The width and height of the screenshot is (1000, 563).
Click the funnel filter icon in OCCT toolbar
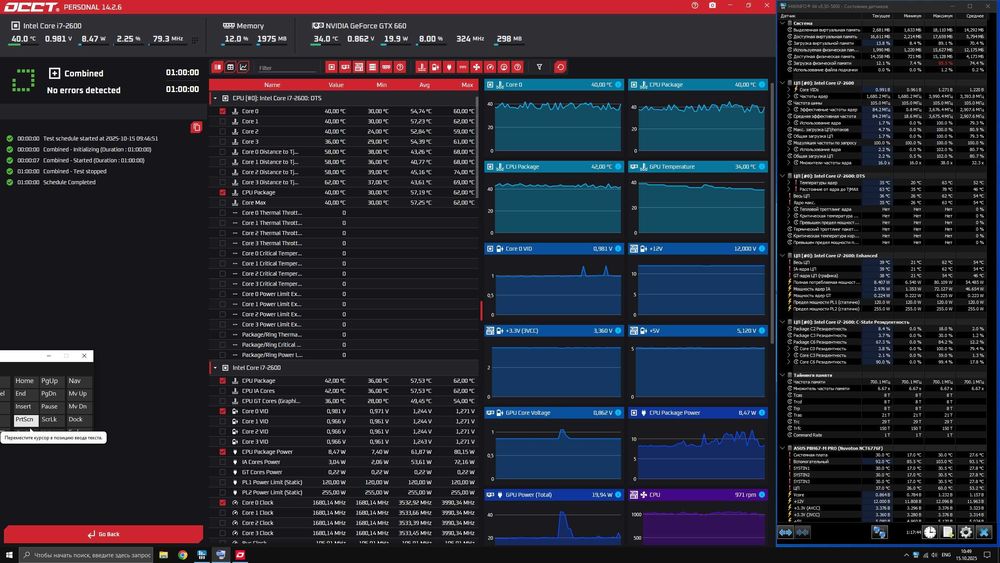(540, 67)
